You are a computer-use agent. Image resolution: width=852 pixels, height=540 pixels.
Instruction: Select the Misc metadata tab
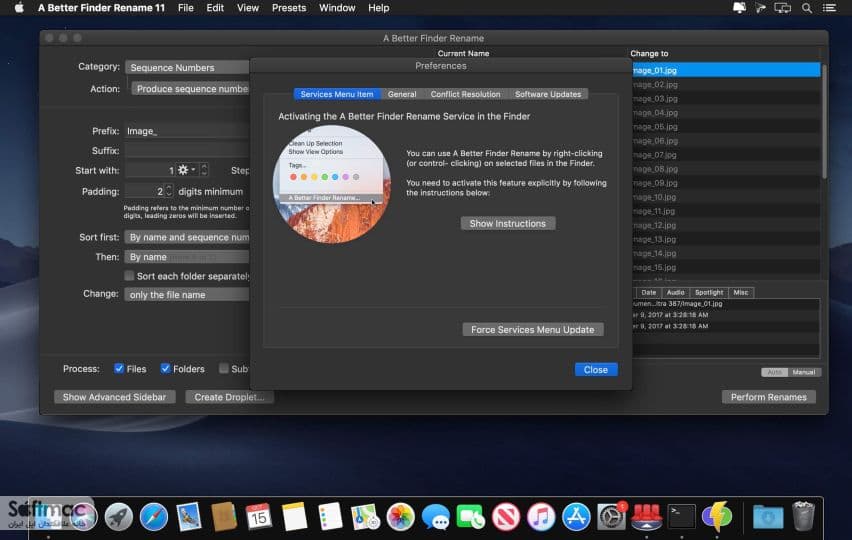click(741, 292)
